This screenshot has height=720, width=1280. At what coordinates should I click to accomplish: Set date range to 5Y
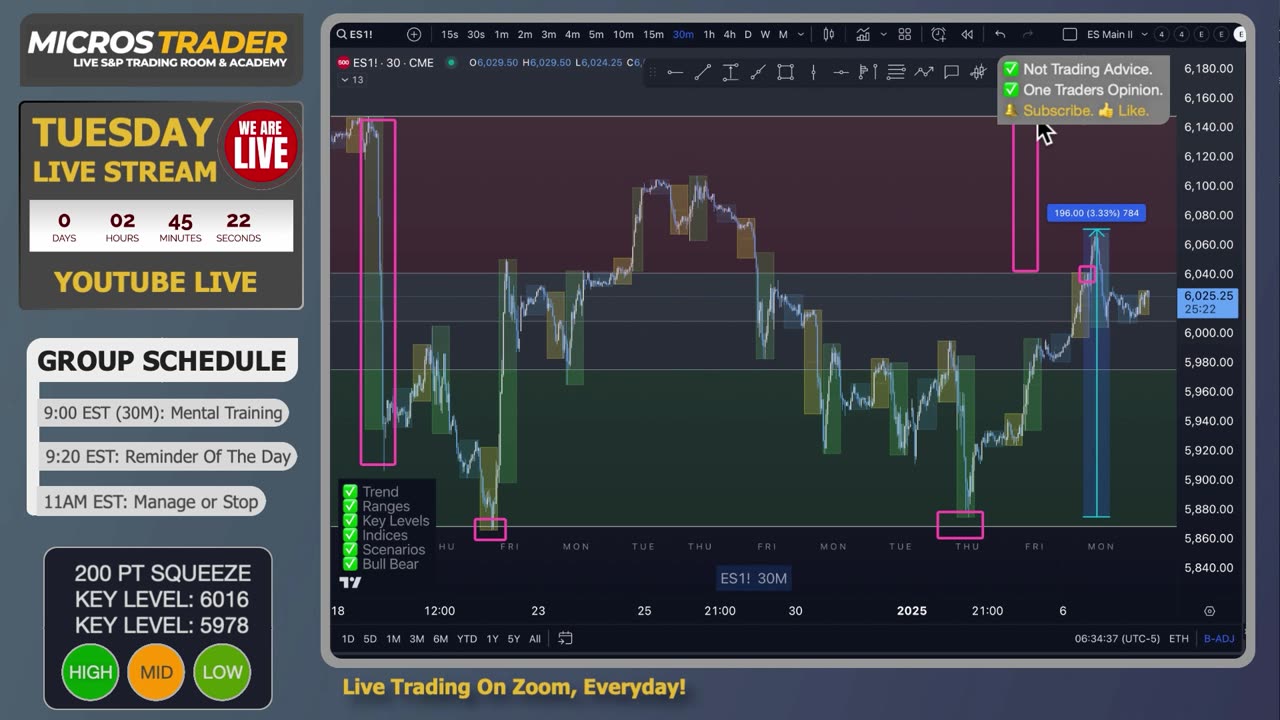pyautogui.click(x=513, y=638)
